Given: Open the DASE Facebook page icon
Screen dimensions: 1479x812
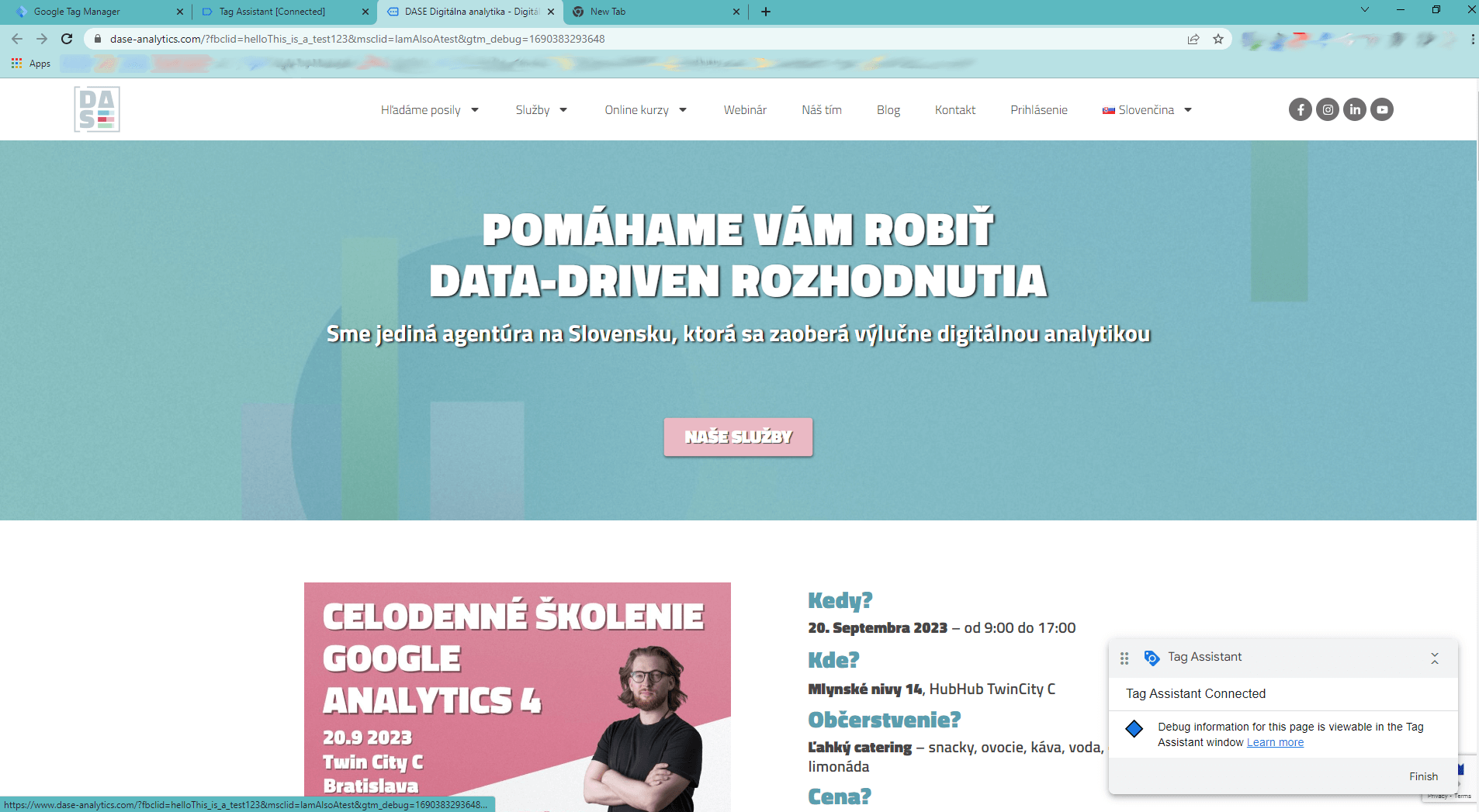Looking at the screenshot, I should 1301,109.
